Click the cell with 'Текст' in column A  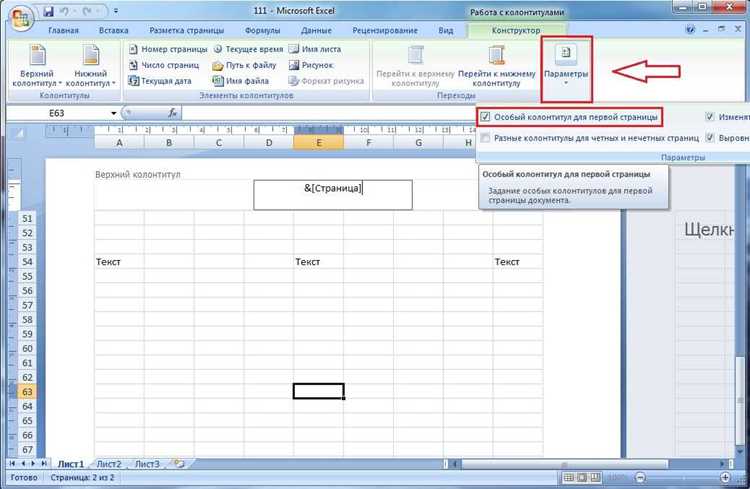click(120, 262)
